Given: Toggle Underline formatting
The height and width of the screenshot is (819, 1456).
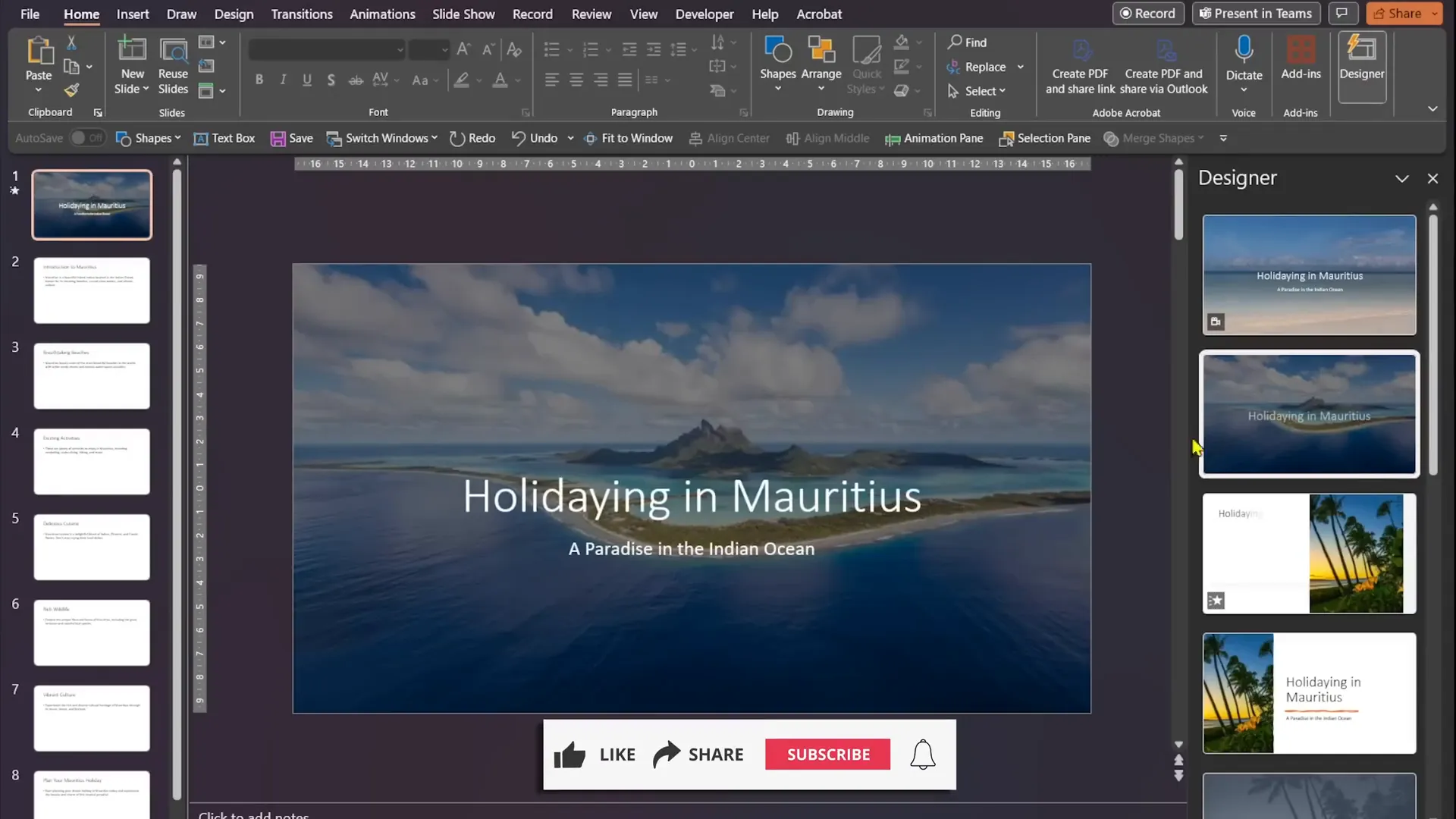Looking at the screenshot, I should pyautogui.click(x=307, y=80).
